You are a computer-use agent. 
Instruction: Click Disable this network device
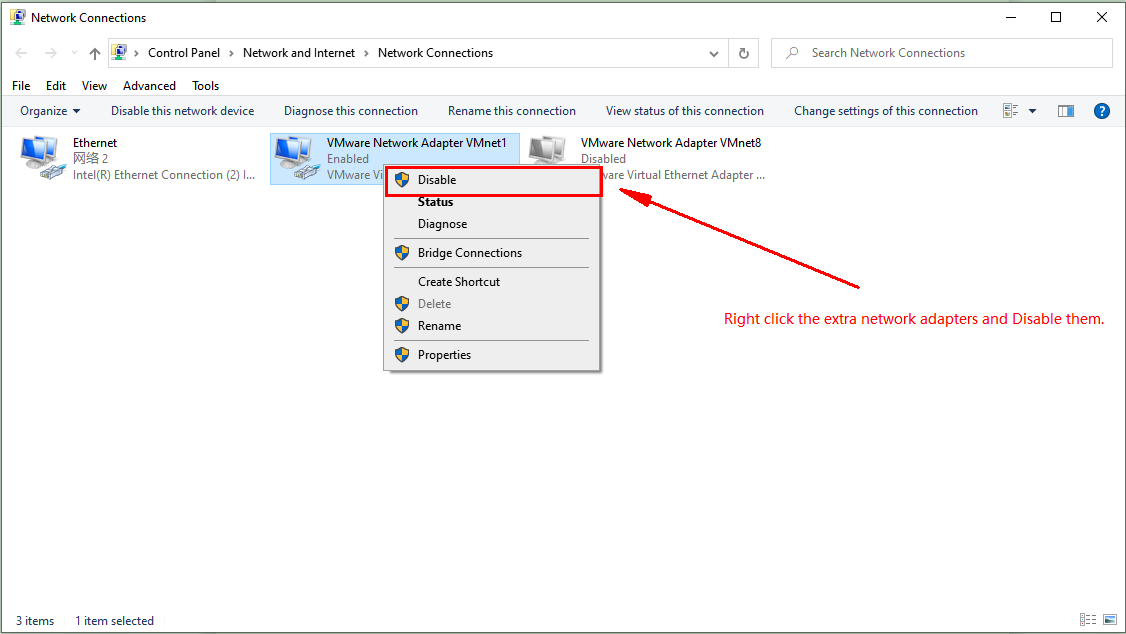[x=182, y=111]
